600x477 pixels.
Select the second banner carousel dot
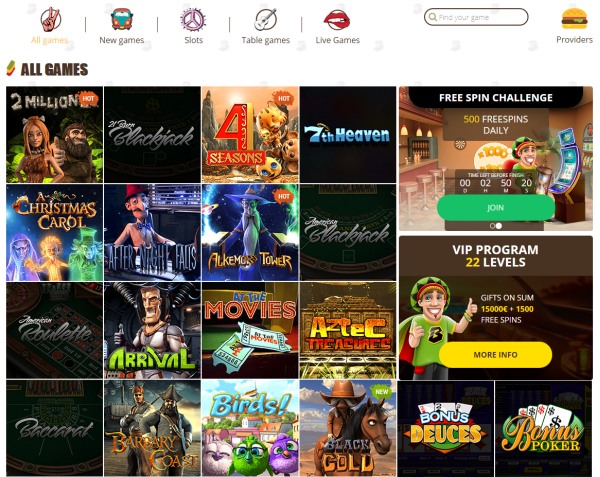pos(499,226)
